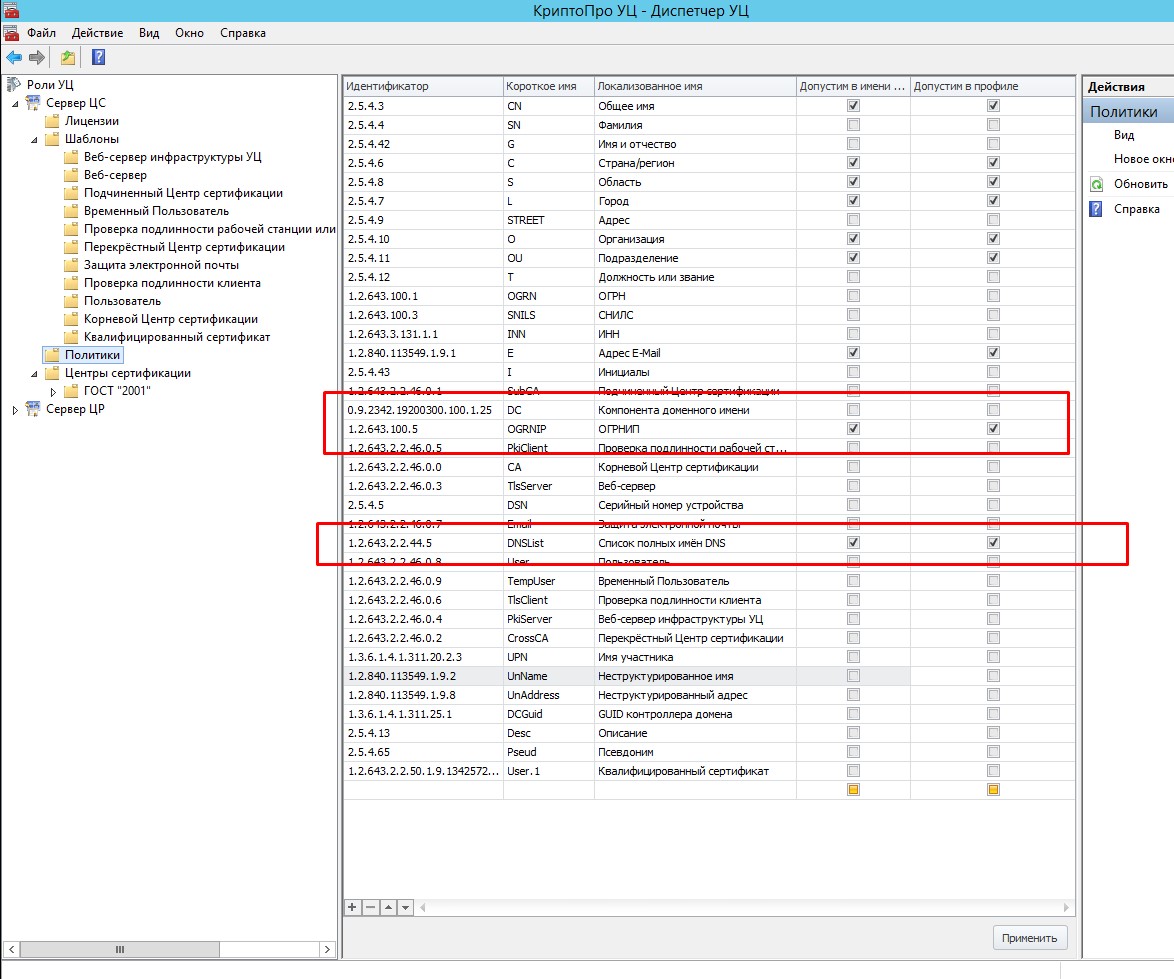Check SN Фамилия allowed-in-name checkbox
Viewport: 1174px width, 979px height.
[854, 125]
